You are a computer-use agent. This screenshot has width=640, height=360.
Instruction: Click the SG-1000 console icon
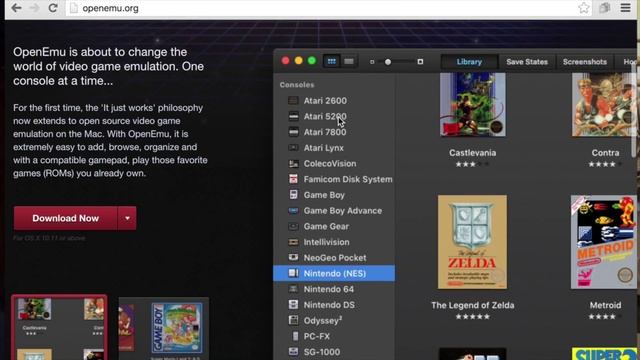(x=293, y=351)
